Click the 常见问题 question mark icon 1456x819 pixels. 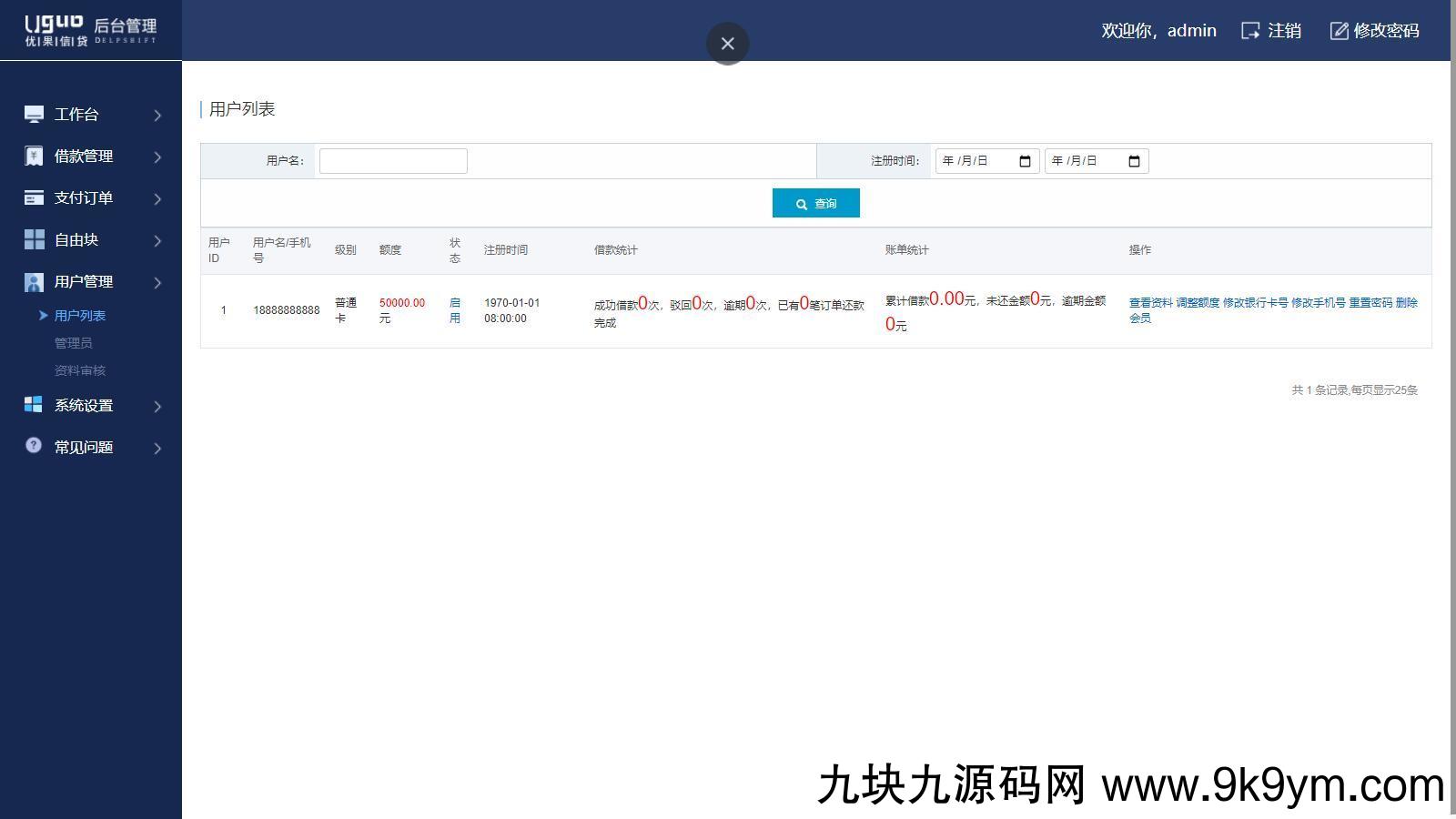34,446
